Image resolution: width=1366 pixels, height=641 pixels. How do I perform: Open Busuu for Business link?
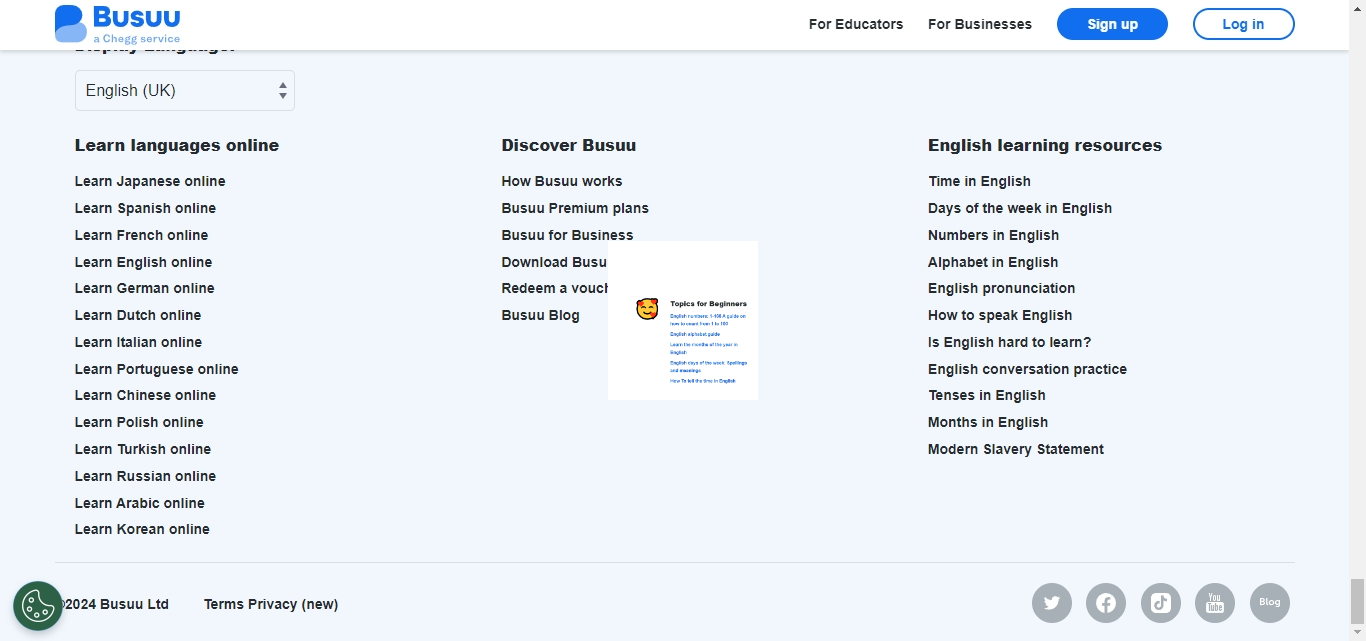coord(567,235)
